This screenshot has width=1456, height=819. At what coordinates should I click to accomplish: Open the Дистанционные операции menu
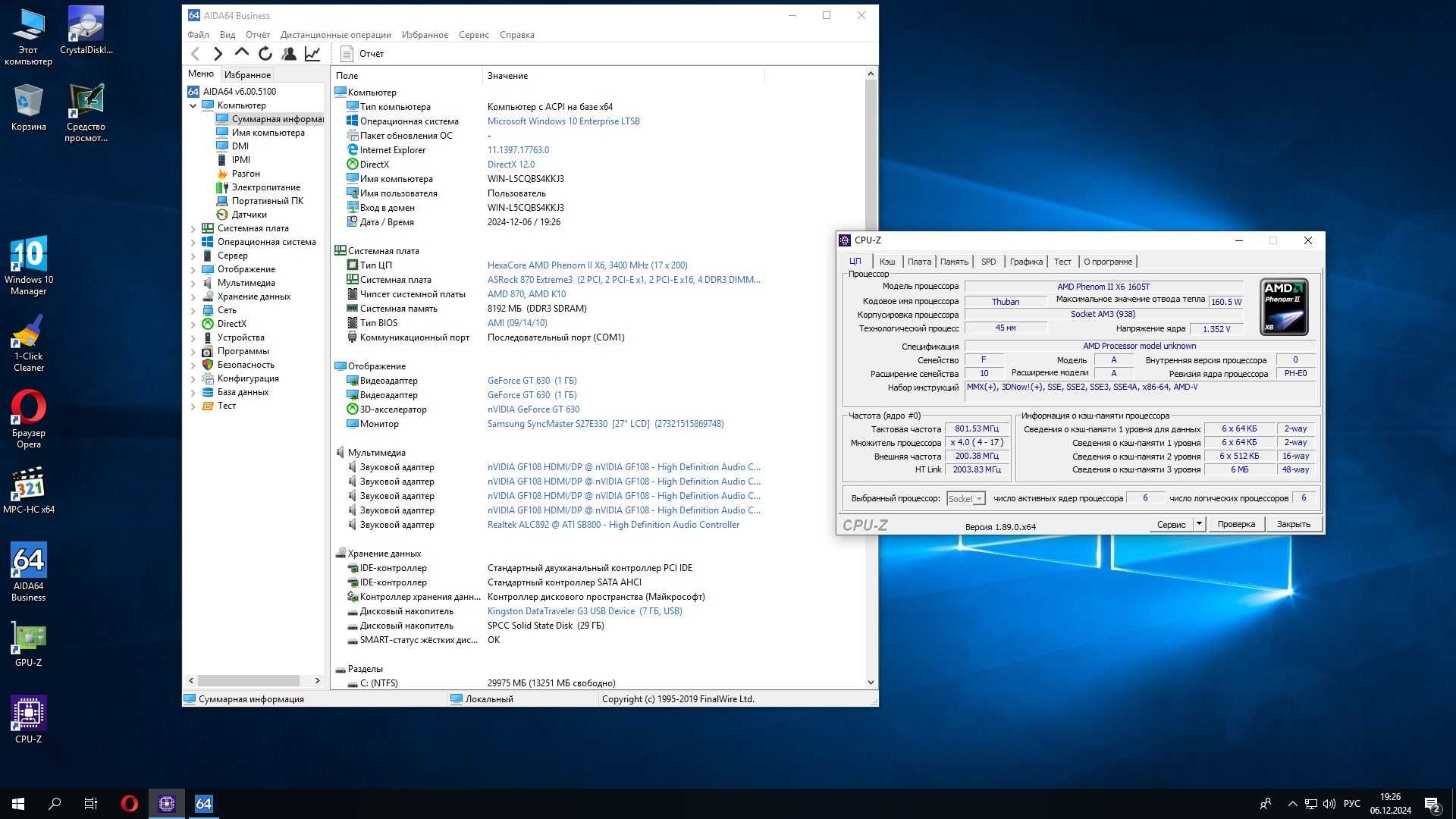(336, 35)
